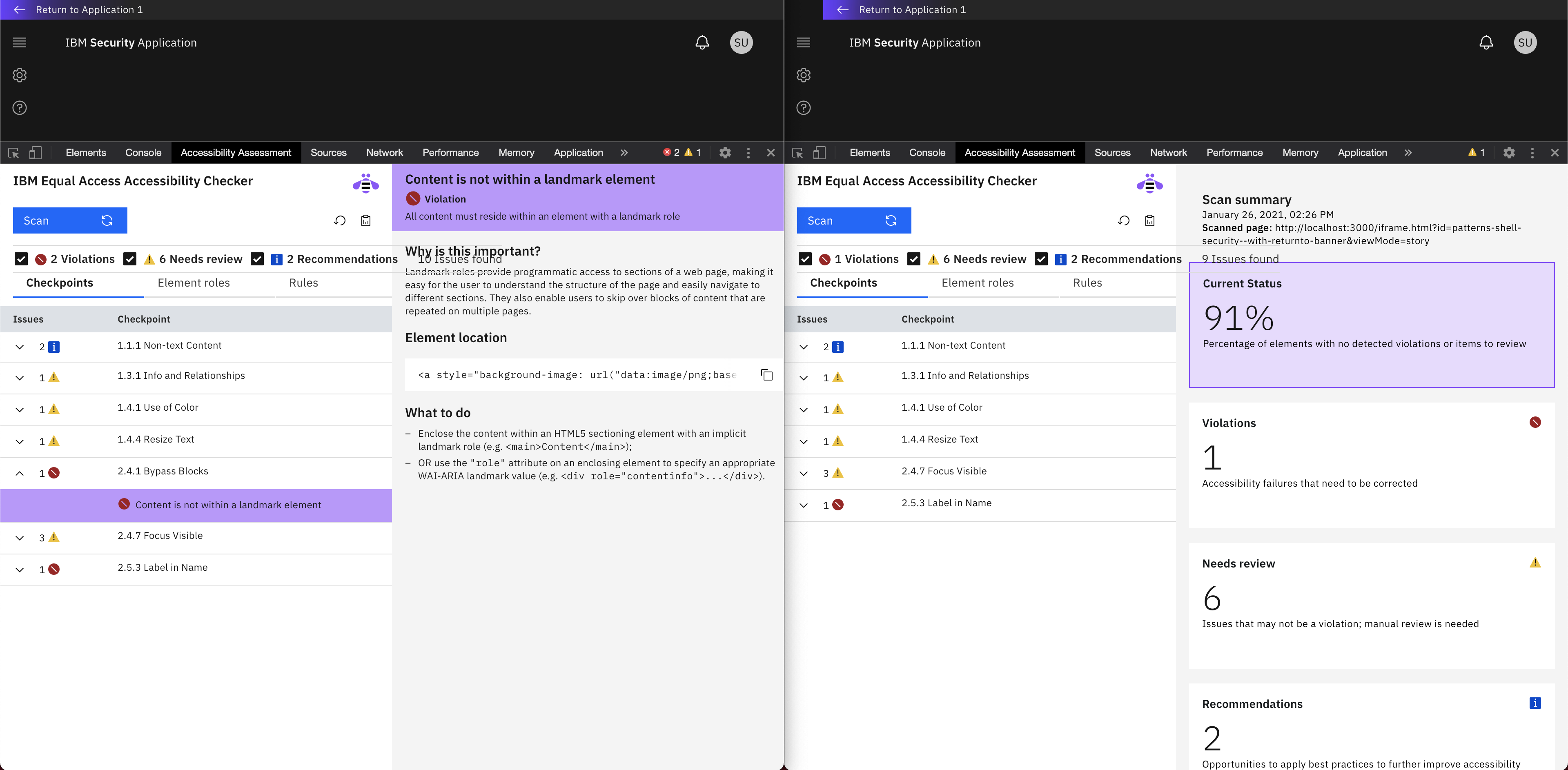Open notifications bell in left window
The height and width of the screenshot is (770, 1568).
pos(702,42)
